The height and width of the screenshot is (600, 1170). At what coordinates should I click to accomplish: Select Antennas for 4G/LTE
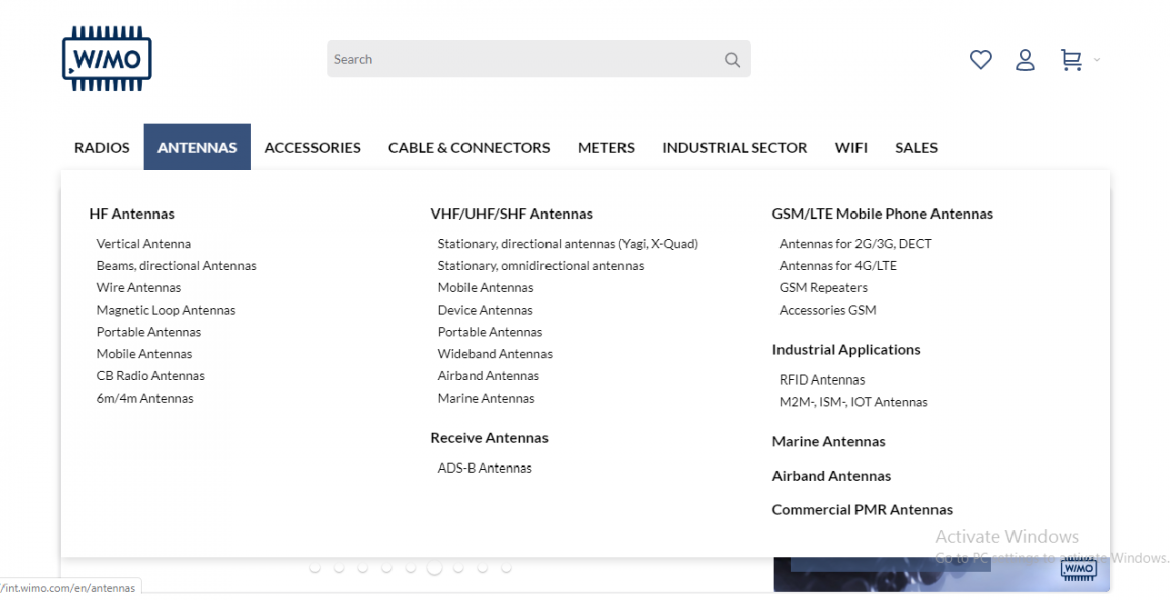pyautogui.click(x=838, y=266)
